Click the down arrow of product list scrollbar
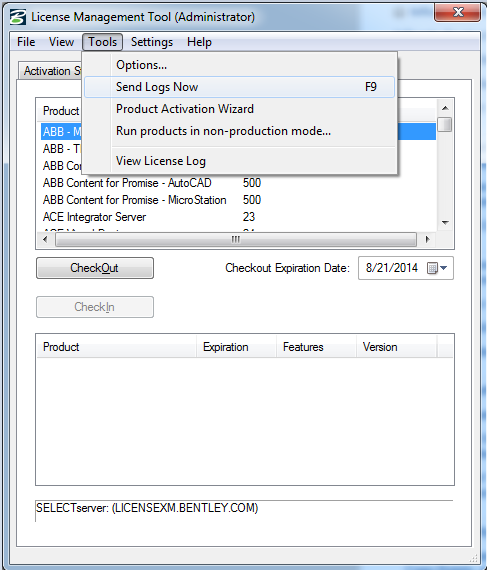The height and width of the screenshot is (570, 487). click(x=445, y=222)
